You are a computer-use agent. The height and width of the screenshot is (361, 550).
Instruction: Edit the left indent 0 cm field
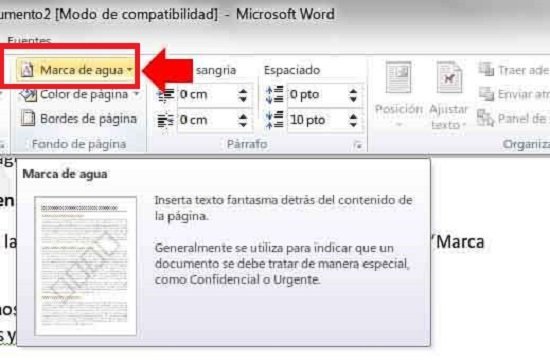pyautogui.click(x=207, y=95)
